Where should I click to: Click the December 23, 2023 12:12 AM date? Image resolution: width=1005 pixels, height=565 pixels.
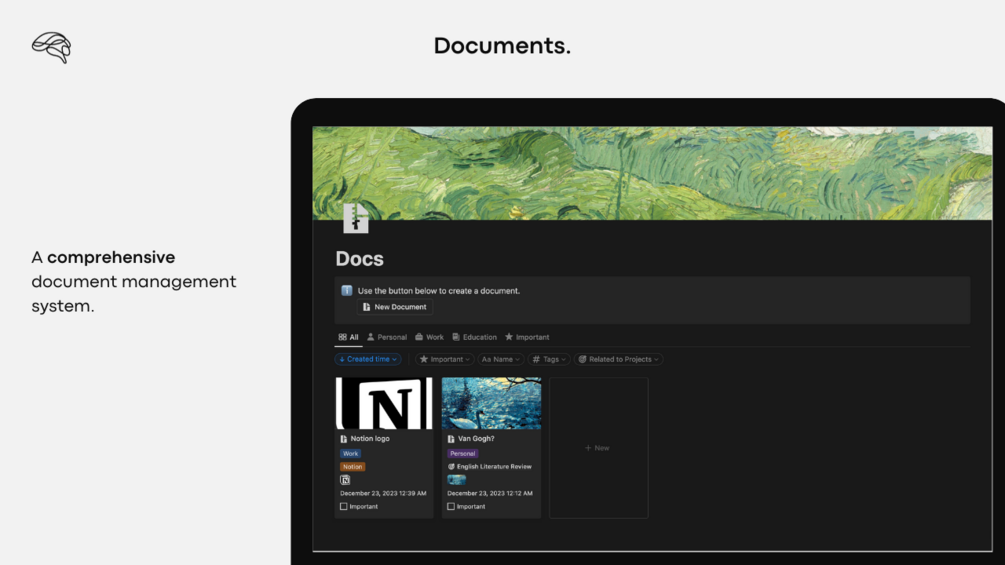pyautogui.click(x=490, y=494)
